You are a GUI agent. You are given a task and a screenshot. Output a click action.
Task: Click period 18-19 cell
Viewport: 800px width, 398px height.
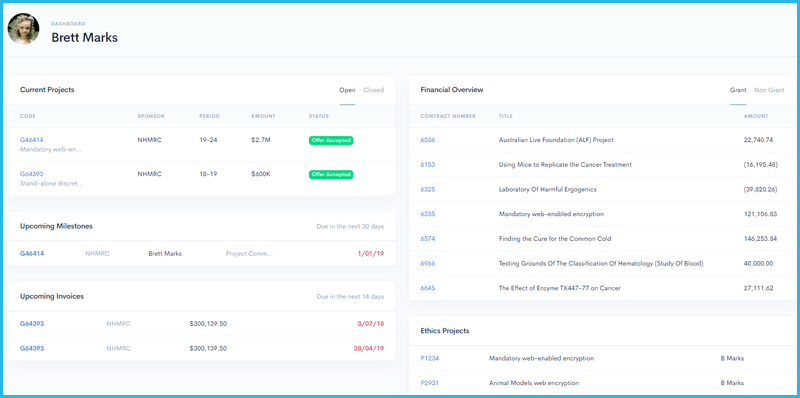(208, 174)
